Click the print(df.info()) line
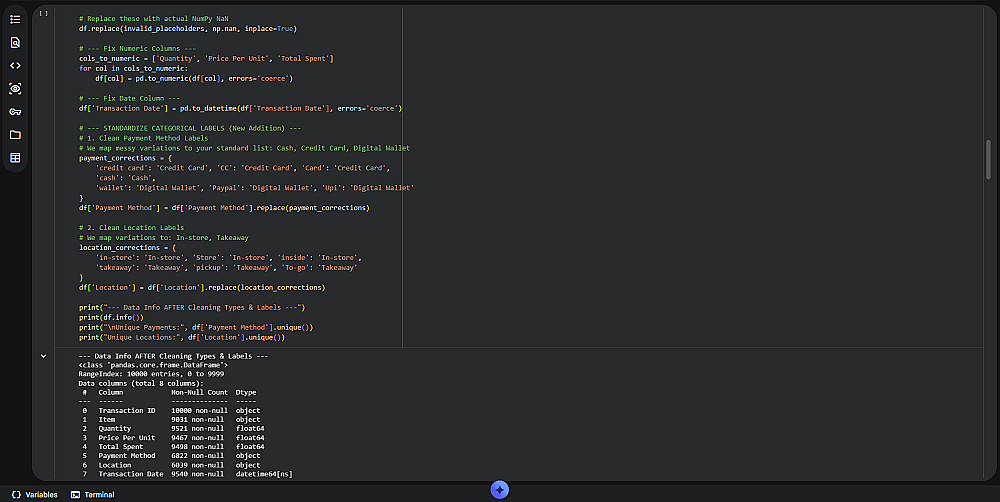Viewport: 1000px width, 502px height. (x=112, y=317)
